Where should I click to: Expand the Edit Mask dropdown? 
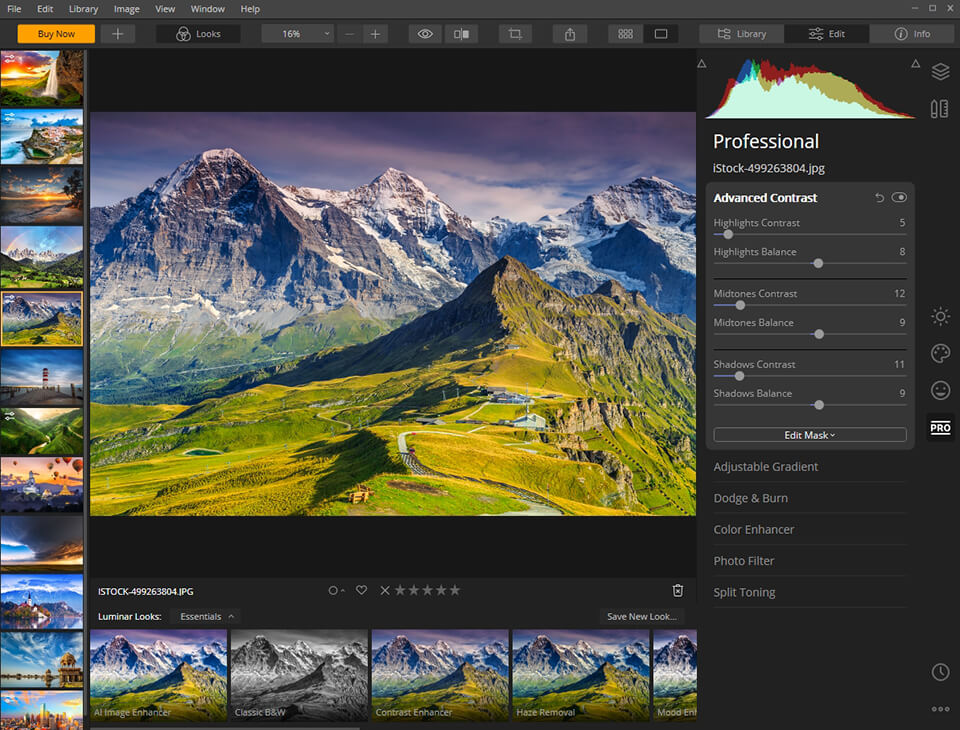click(809, 435)
